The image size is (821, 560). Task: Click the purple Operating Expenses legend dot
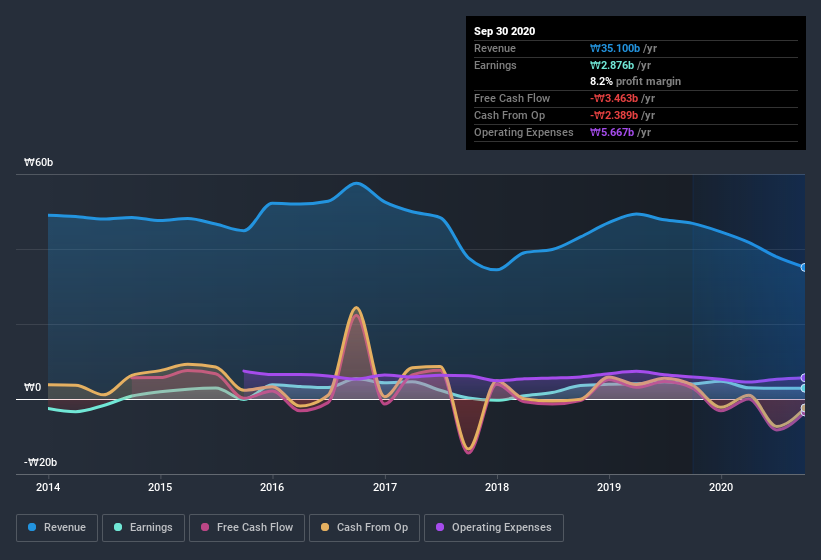point(440,527)
